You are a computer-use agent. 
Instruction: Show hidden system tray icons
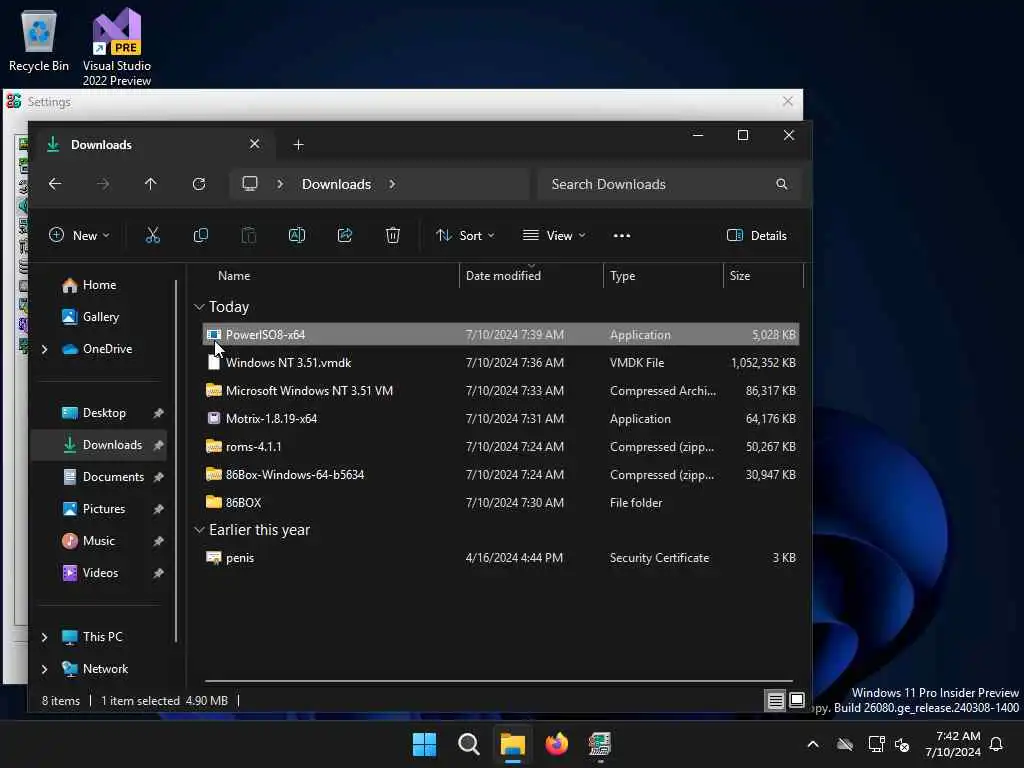[813, 744]
